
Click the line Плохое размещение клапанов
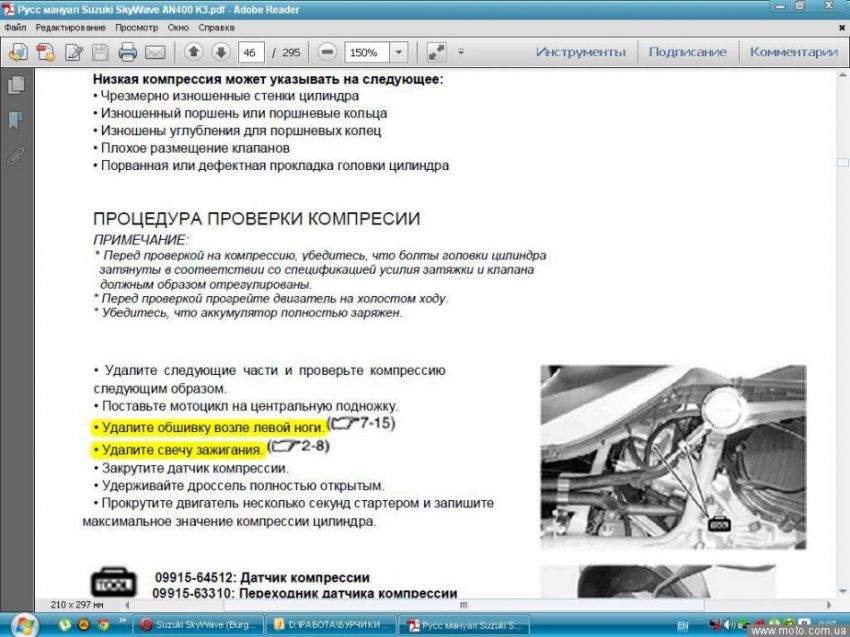coord(191,148)
